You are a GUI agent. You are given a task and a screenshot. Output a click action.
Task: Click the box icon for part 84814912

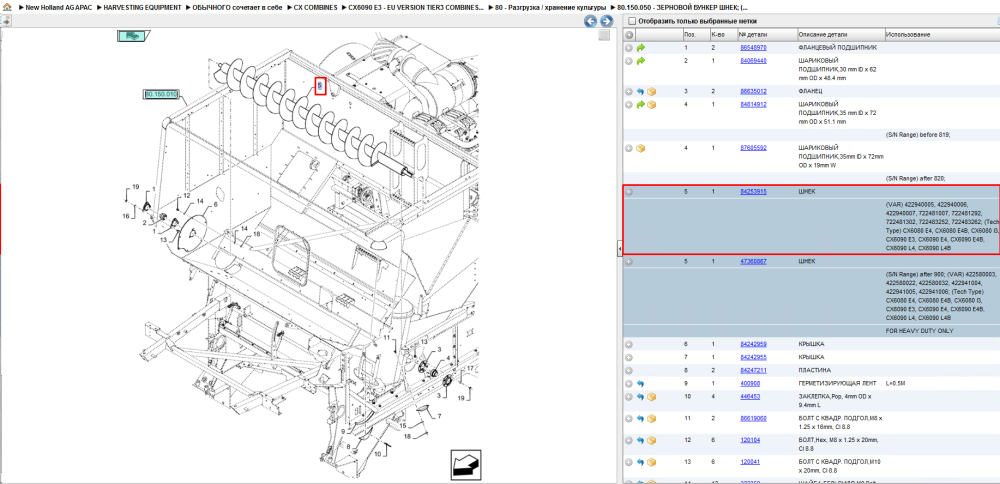pos(652,105)
